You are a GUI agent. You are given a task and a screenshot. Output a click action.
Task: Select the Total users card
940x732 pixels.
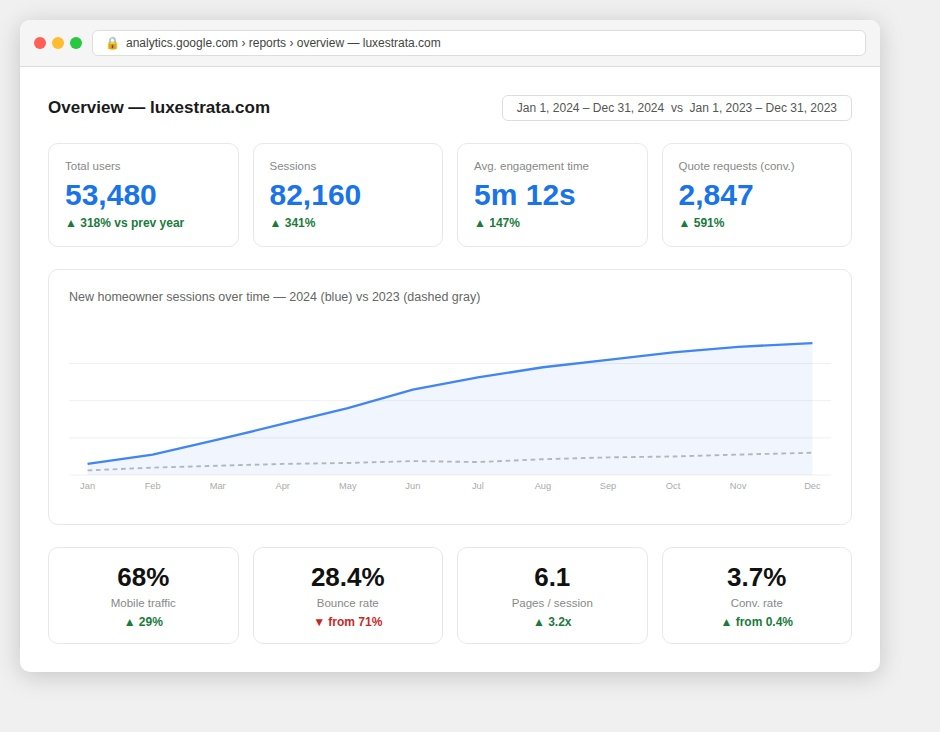[x=143, y=195]
